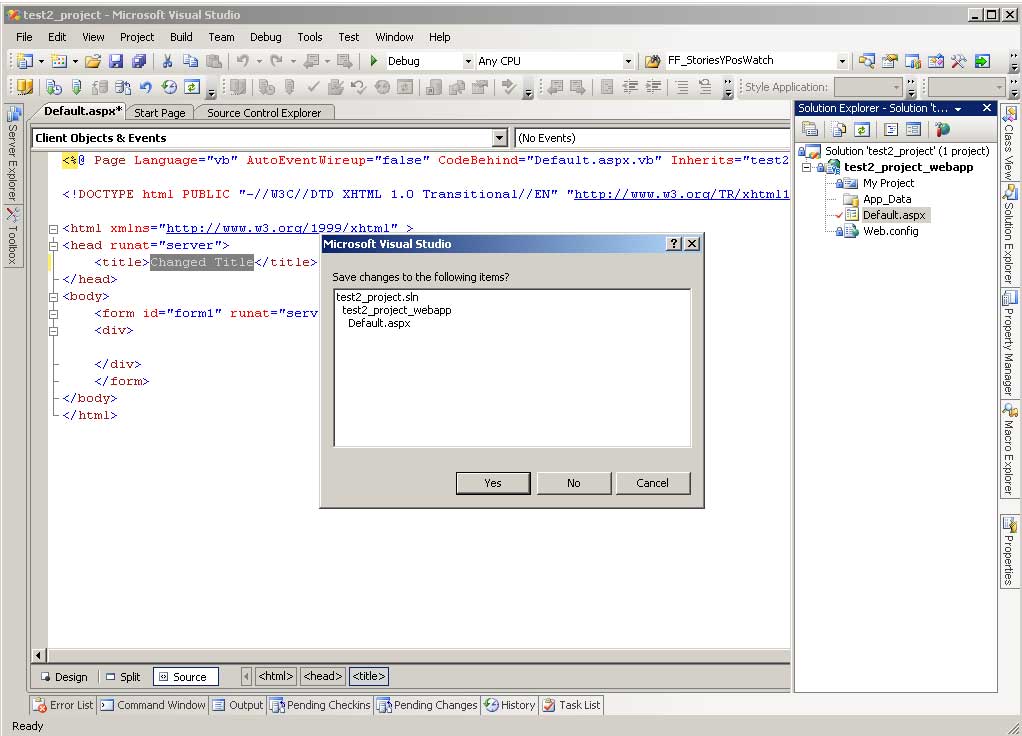Open the Any CPU platform dropdown
The height and width of the screenshot is (736, 1022).
[x=628, y=61]
